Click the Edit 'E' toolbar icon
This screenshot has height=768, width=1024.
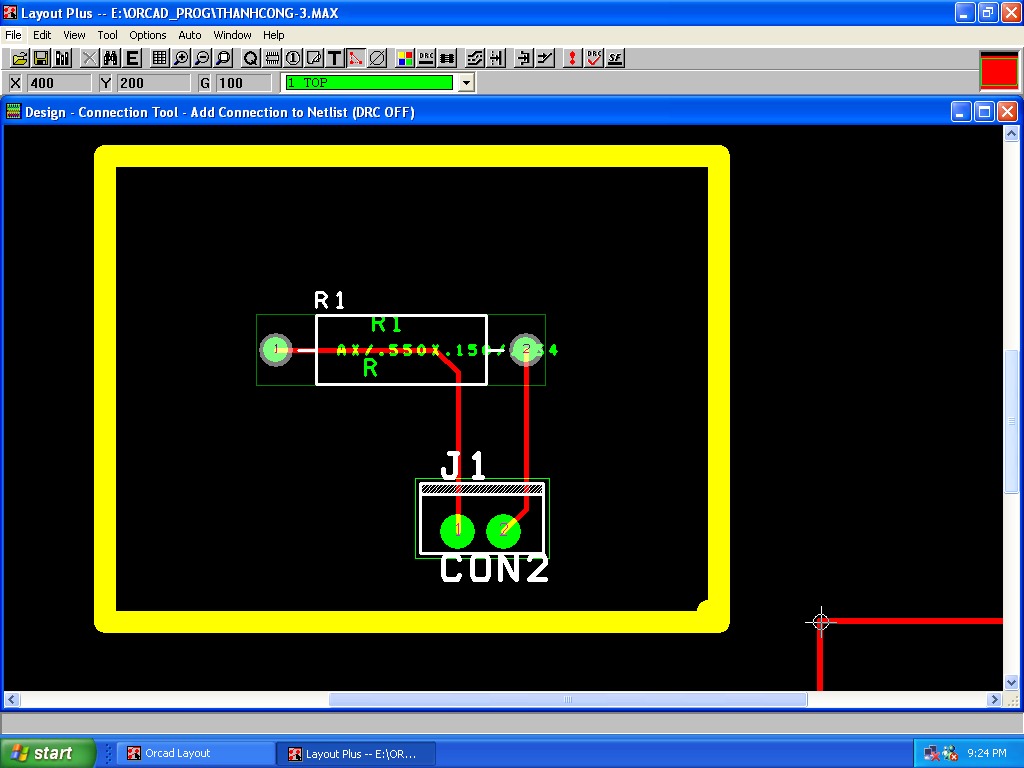(133, 59)
